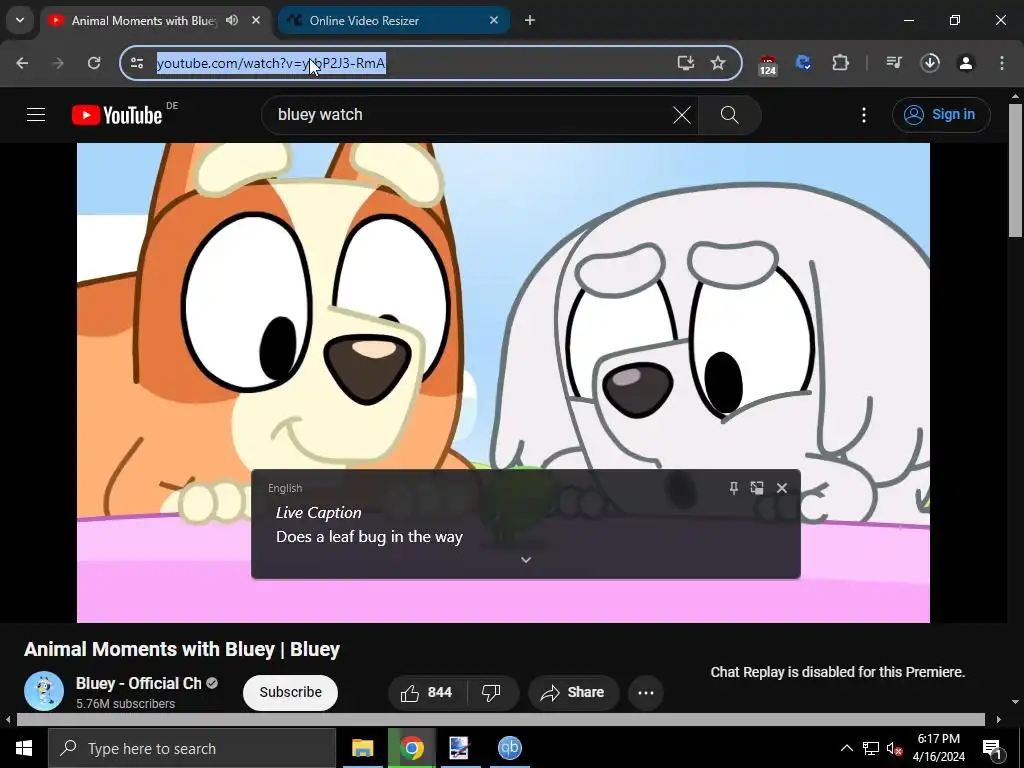Screen dimensions: 1024x768
Task: Open Chrome downloads icon
Action: click(x=930, y=63)
